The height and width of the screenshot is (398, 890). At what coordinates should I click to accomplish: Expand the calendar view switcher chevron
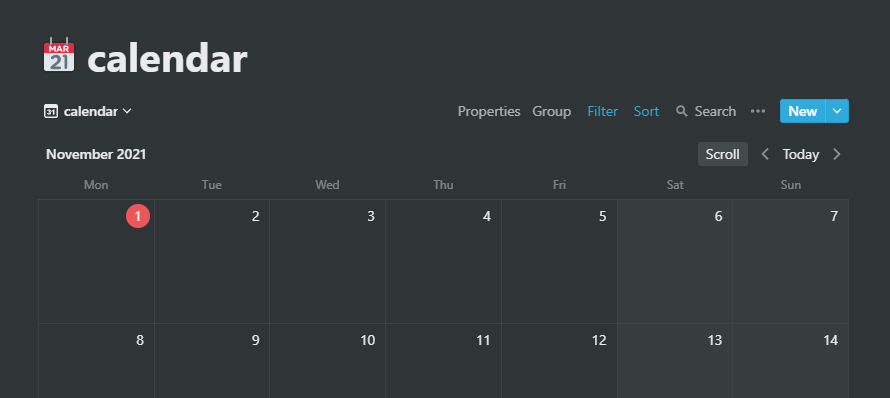click(x=127, y=111)
